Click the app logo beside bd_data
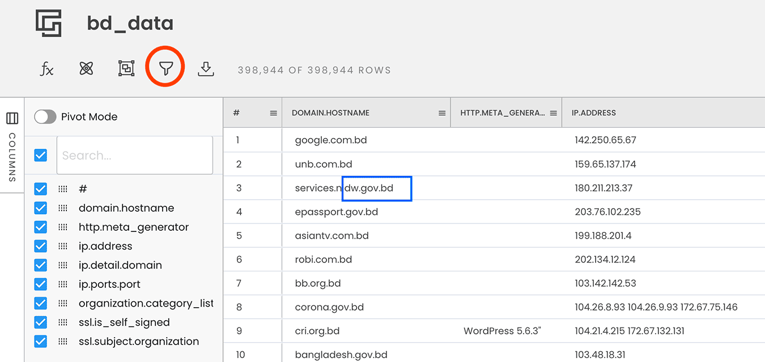 click(48, 23)
